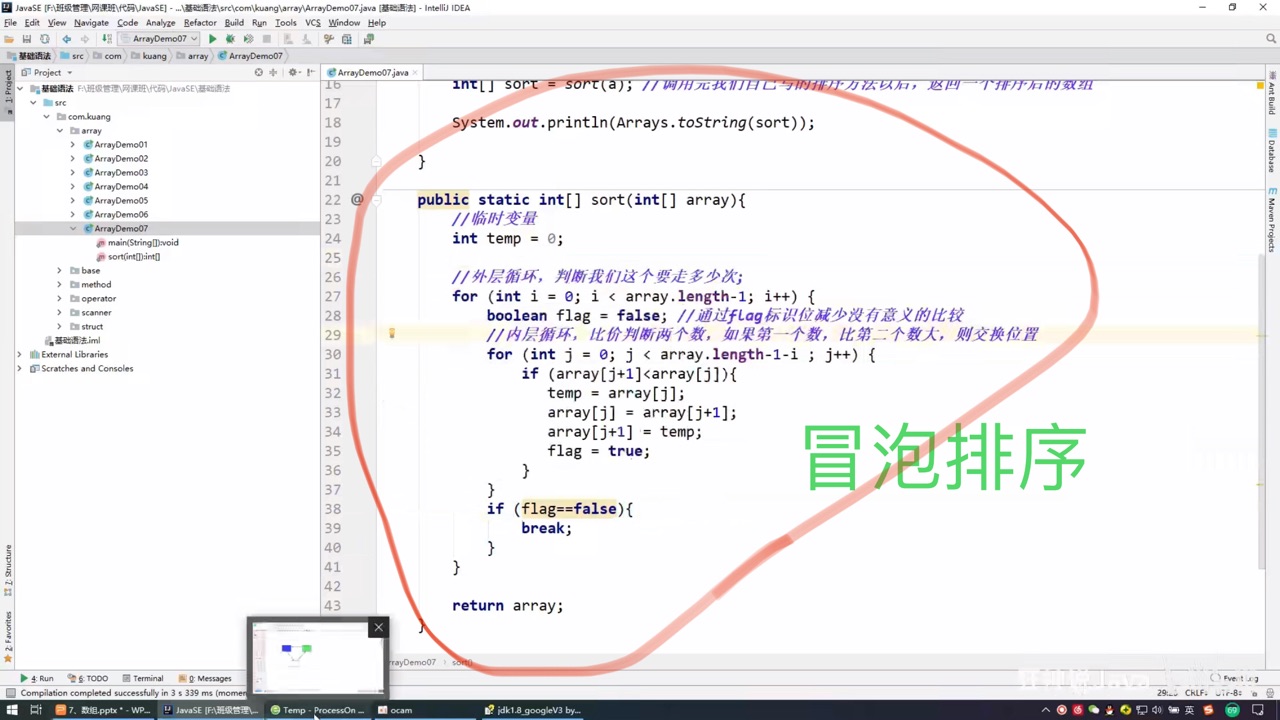The width and height of the screenshot is (1280, 720).
Task: Click the intention lightbulb at line 29
Action: 392,334
